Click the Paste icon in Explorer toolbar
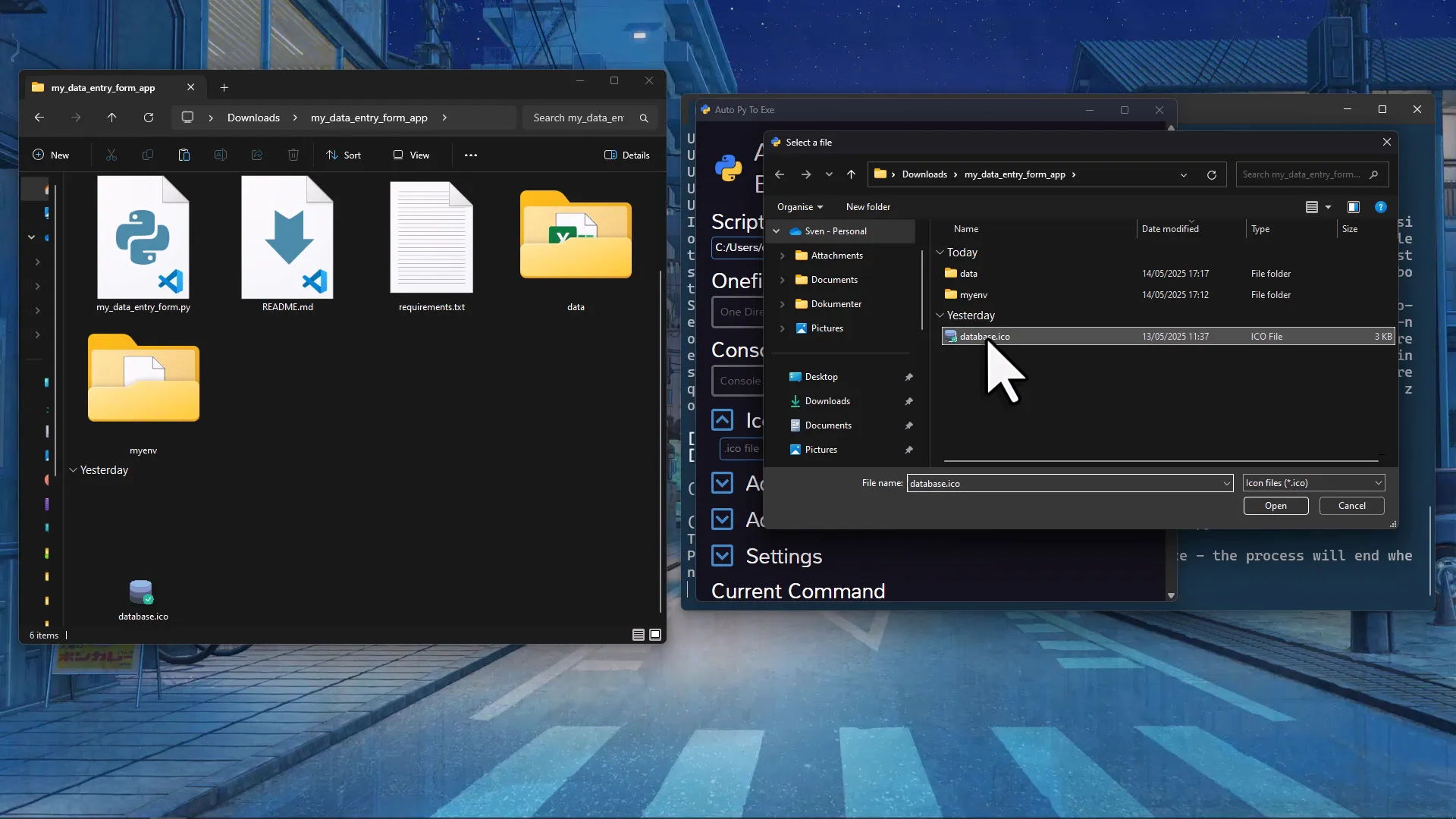The width and height of the screenshot is (1456, 819). click(184, 155)
